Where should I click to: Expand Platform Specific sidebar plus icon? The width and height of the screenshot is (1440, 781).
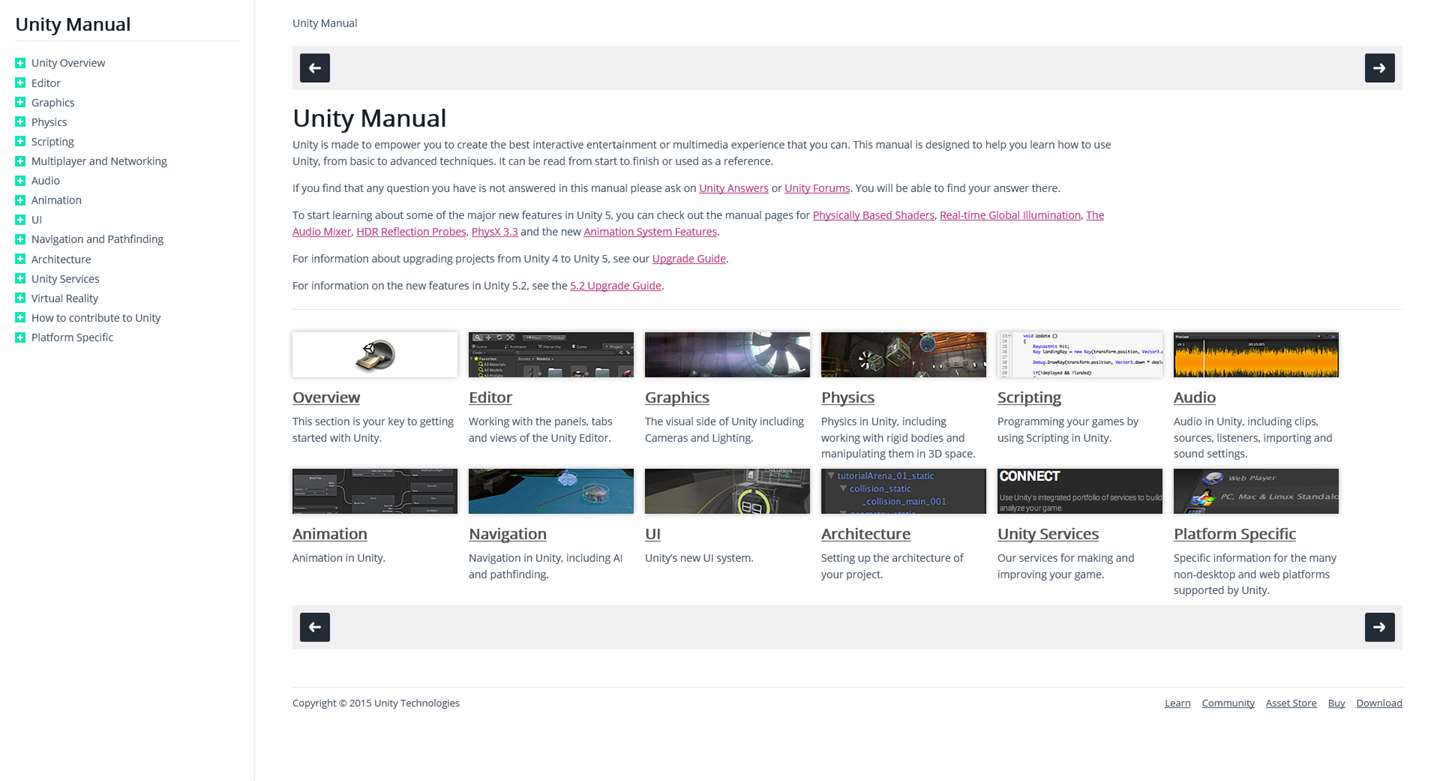(20, 337)
